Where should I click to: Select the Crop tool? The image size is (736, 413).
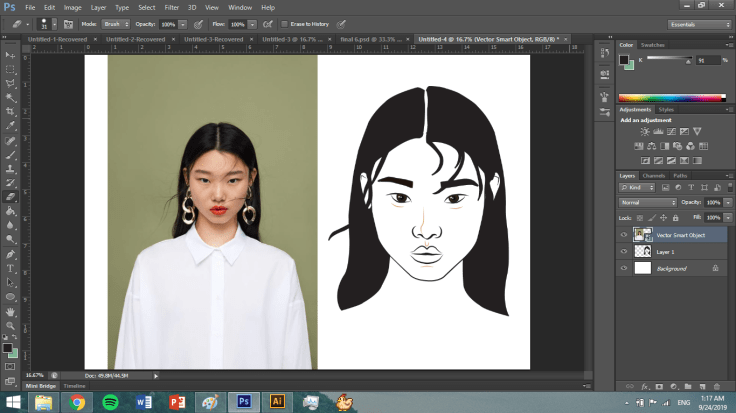(11, 111)
